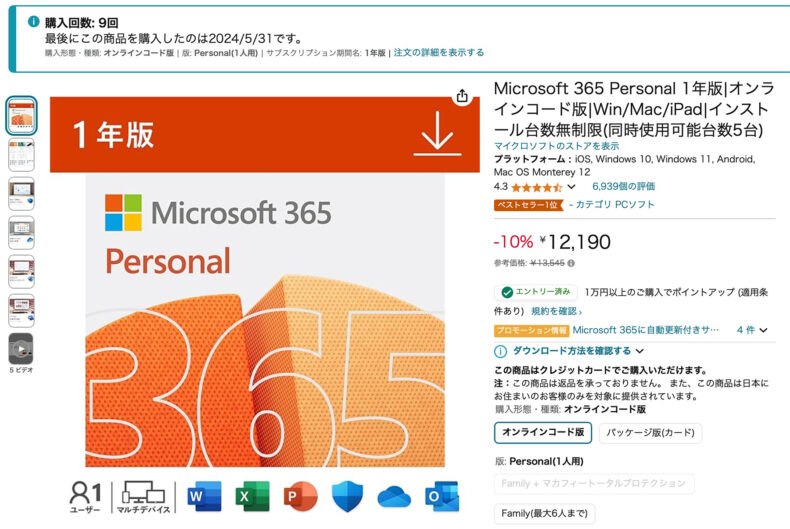
Task: Select the second product thumbnail in gallery
Action: coord(21,155)
